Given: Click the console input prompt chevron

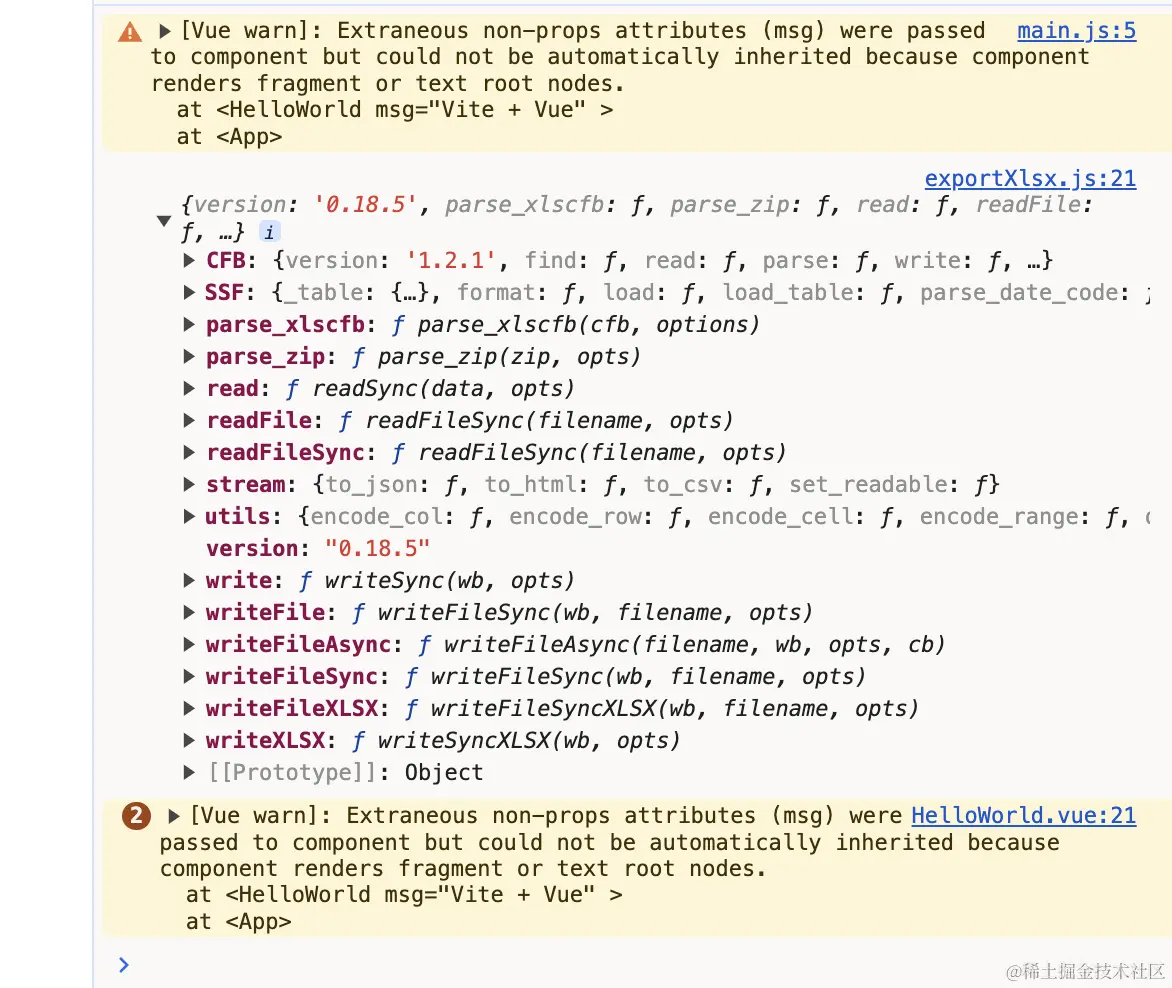Looking at the screenshot, I should click(124, 965).
